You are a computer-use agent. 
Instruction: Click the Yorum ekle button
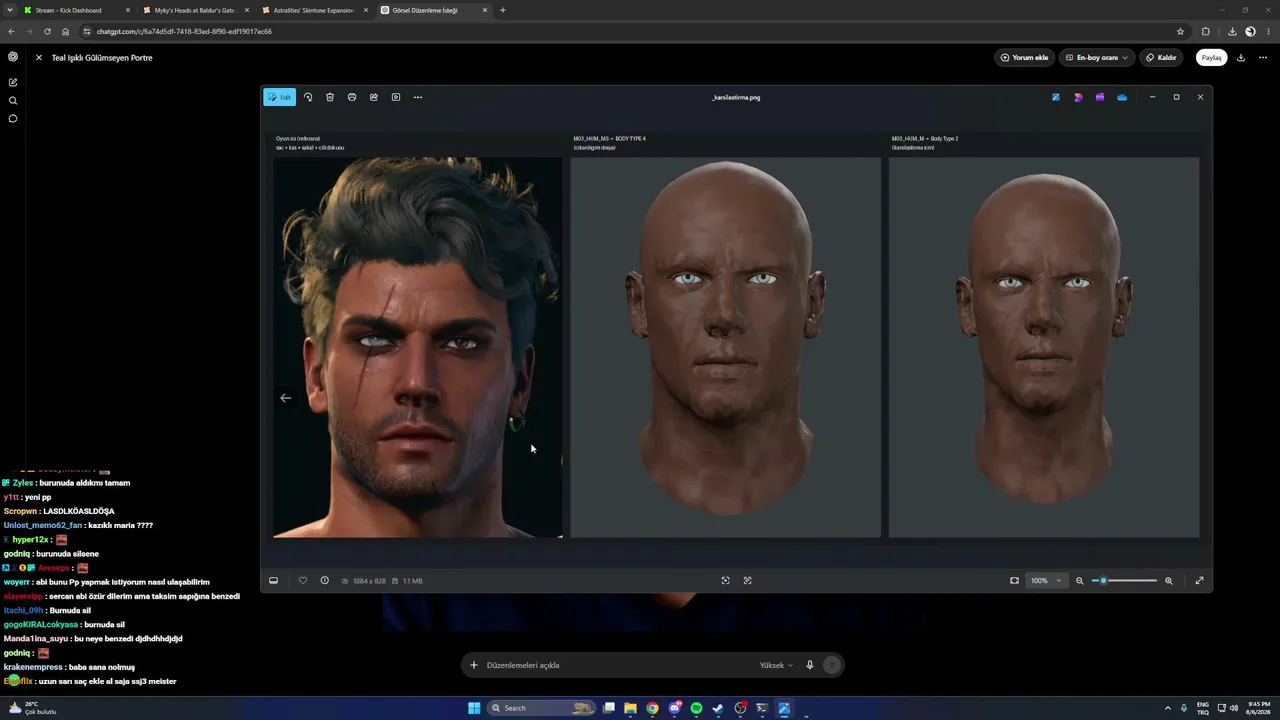click(1025, 58)
